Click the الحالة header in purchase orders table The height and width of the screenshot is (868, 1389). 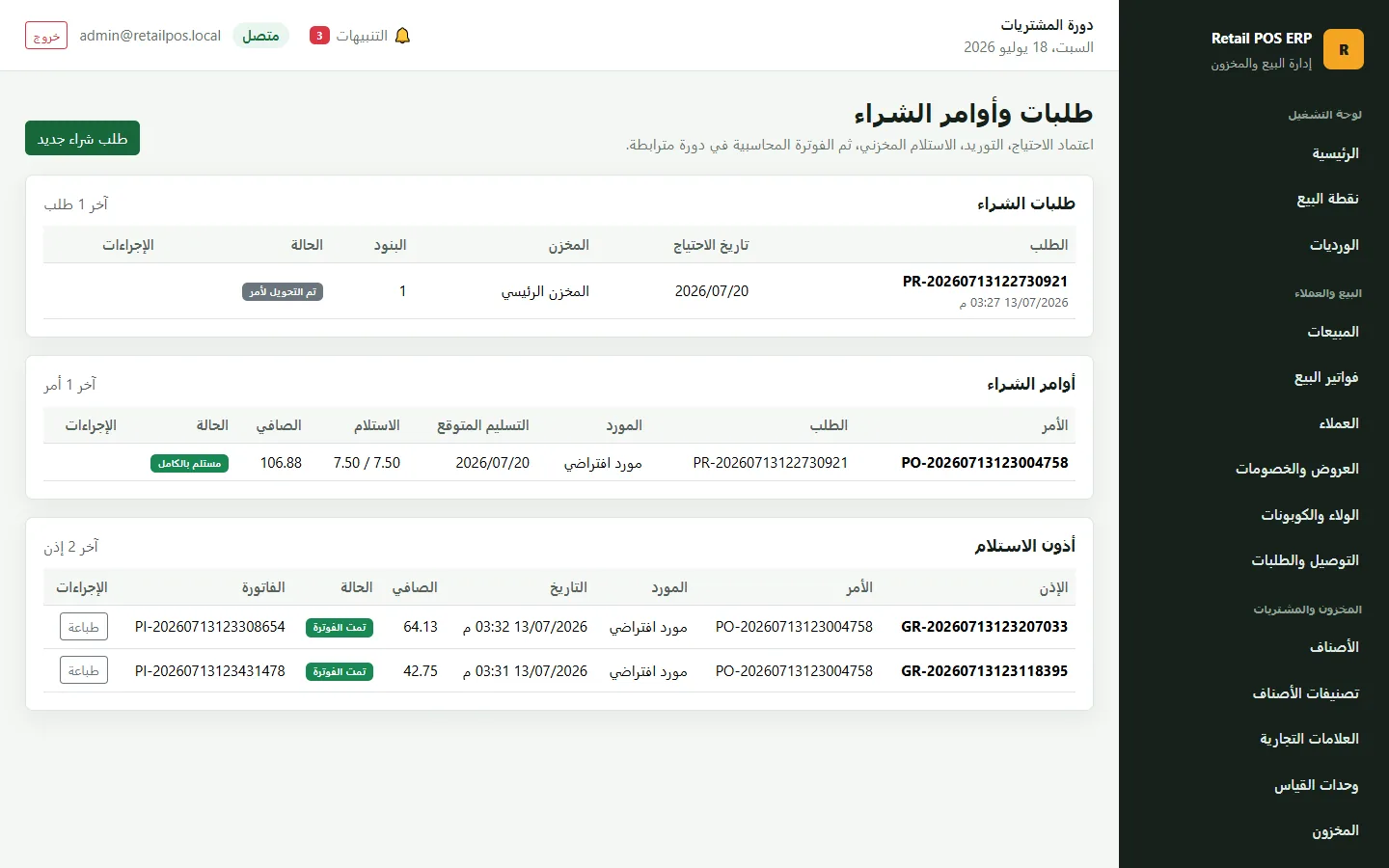212,425
